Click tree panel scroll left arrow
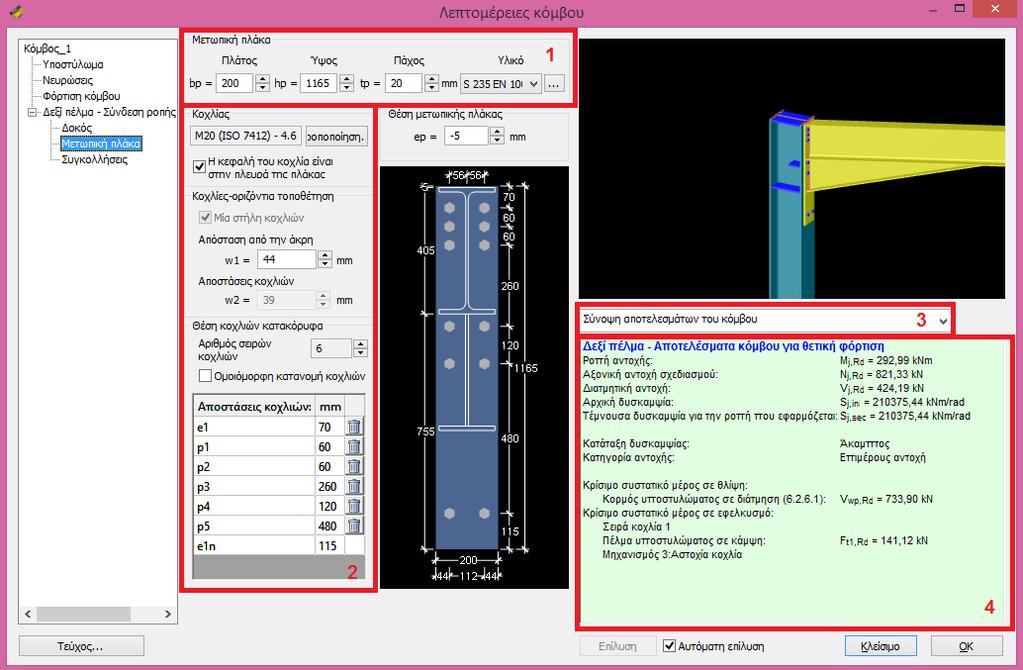 pos(27,614)
